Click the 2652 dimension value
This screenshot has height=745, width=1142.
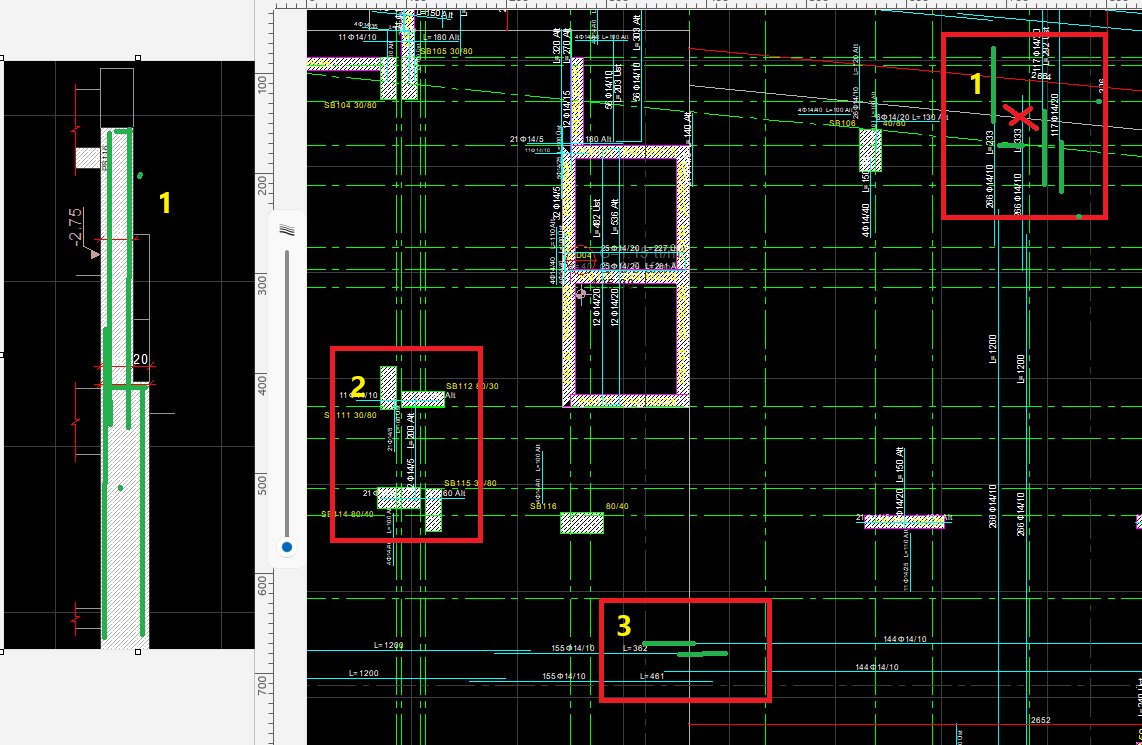[1041, 720]
